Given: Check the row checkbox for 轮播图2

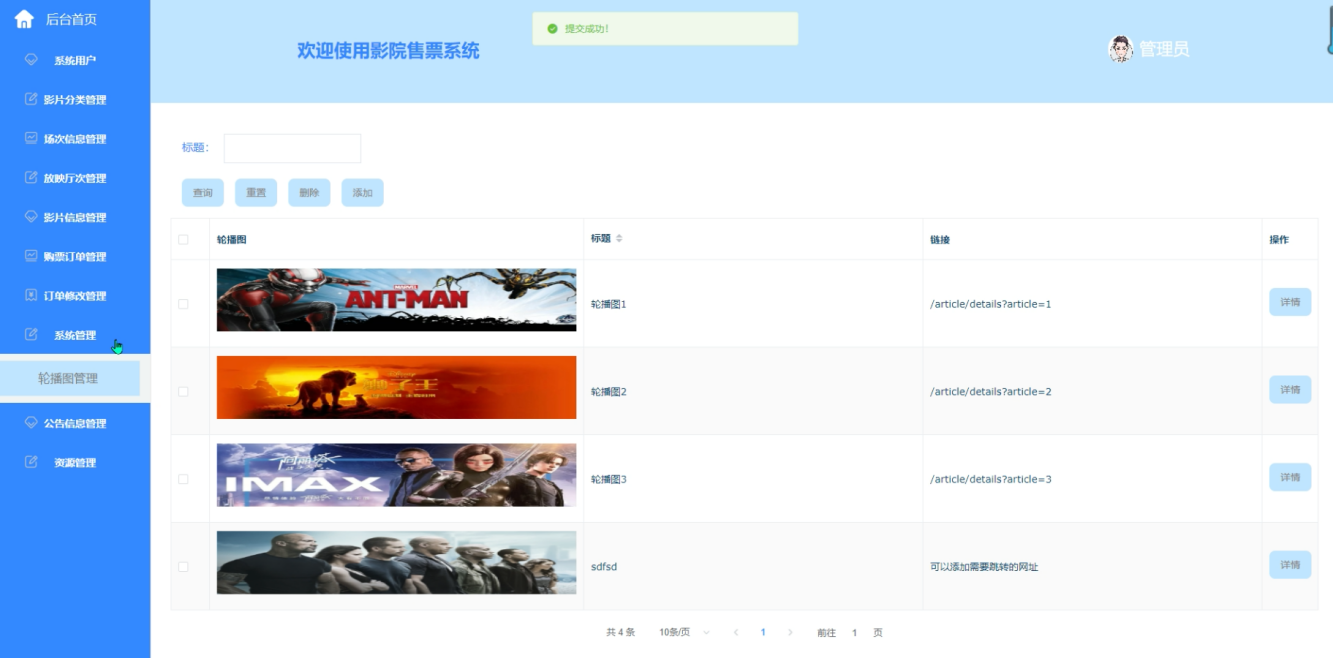Looking at the screenshot, I should point(183,391).
